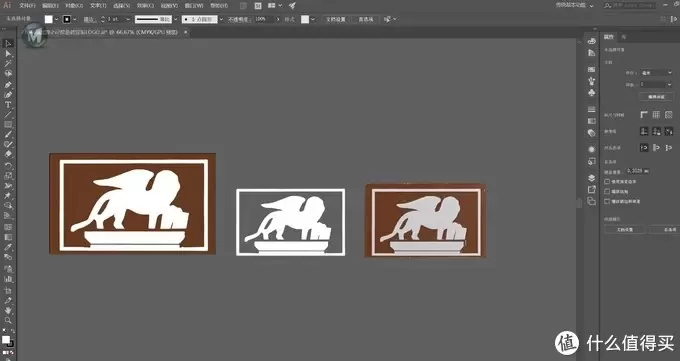Image resolution: width=680 pixels, height=361 pixels.
Task: Select the Pen tool
Action: tap(8, 85)
